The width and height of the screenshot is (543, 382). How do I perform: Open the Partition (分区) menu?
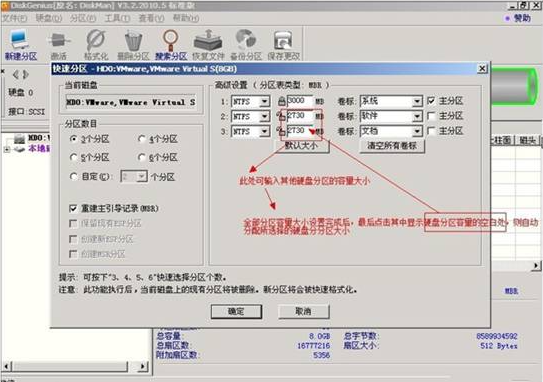click(x=83, y=18)
